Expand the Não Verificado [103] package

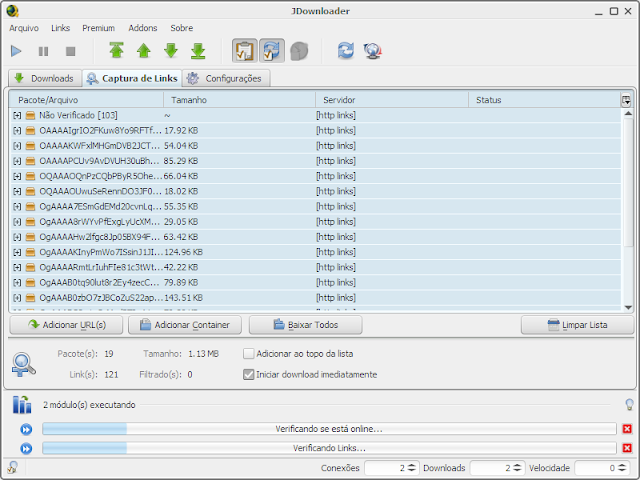(17, 116)
